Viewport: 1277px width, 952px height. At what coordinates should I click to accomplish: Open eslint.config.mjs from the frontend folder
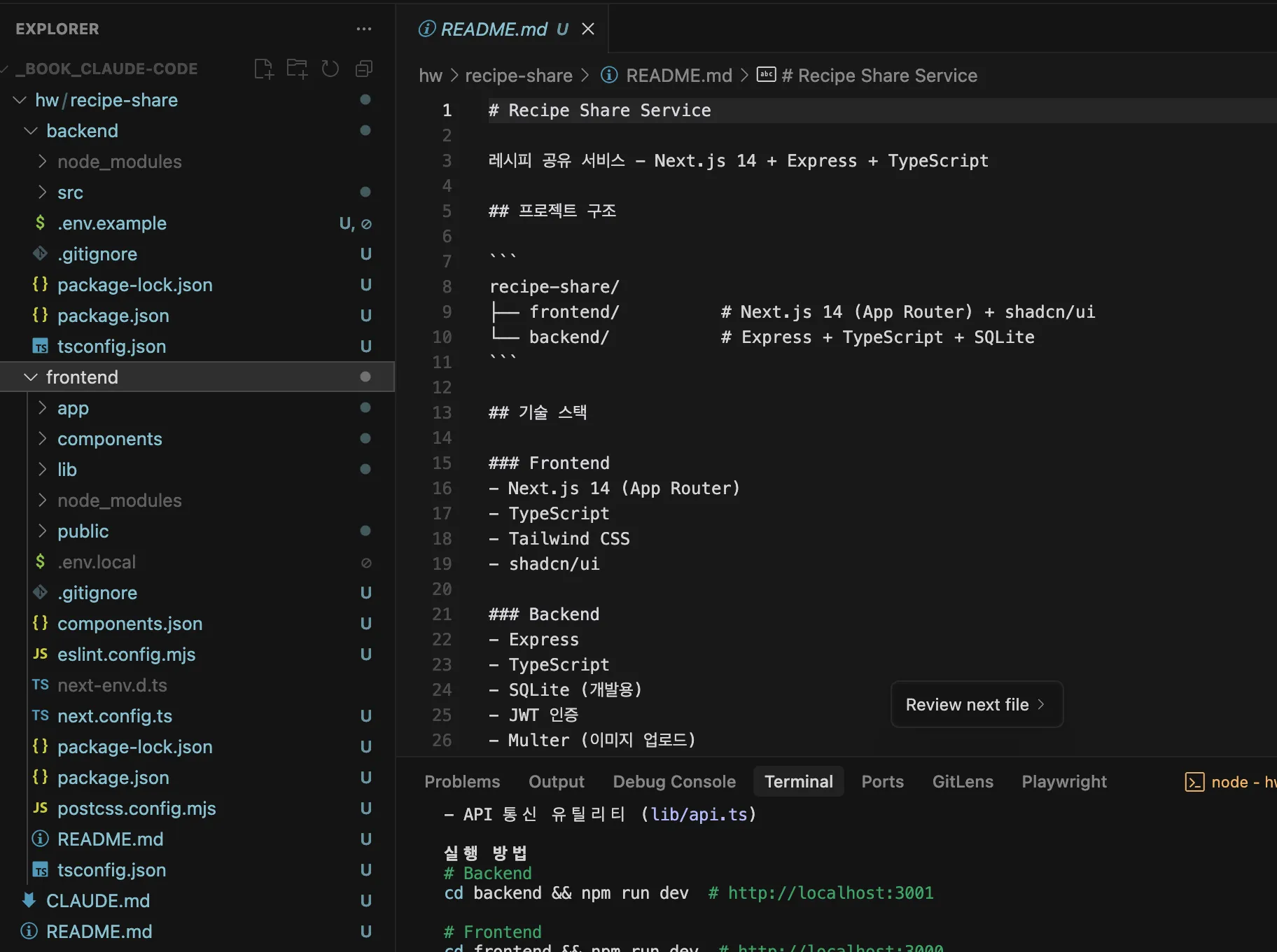coord(126,654)
